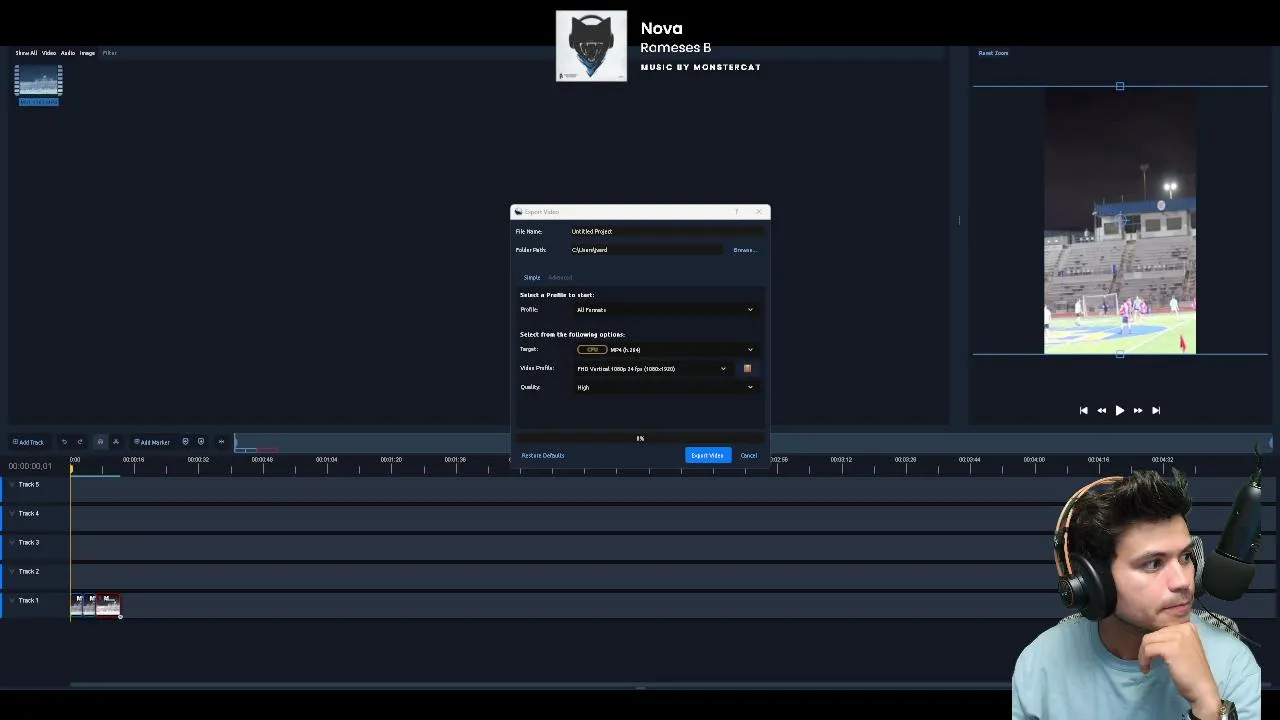Image resolution: width=1280 pixels, height=720 pixels.
Task: Rewind the preview playback
Action: [1101, 410]
